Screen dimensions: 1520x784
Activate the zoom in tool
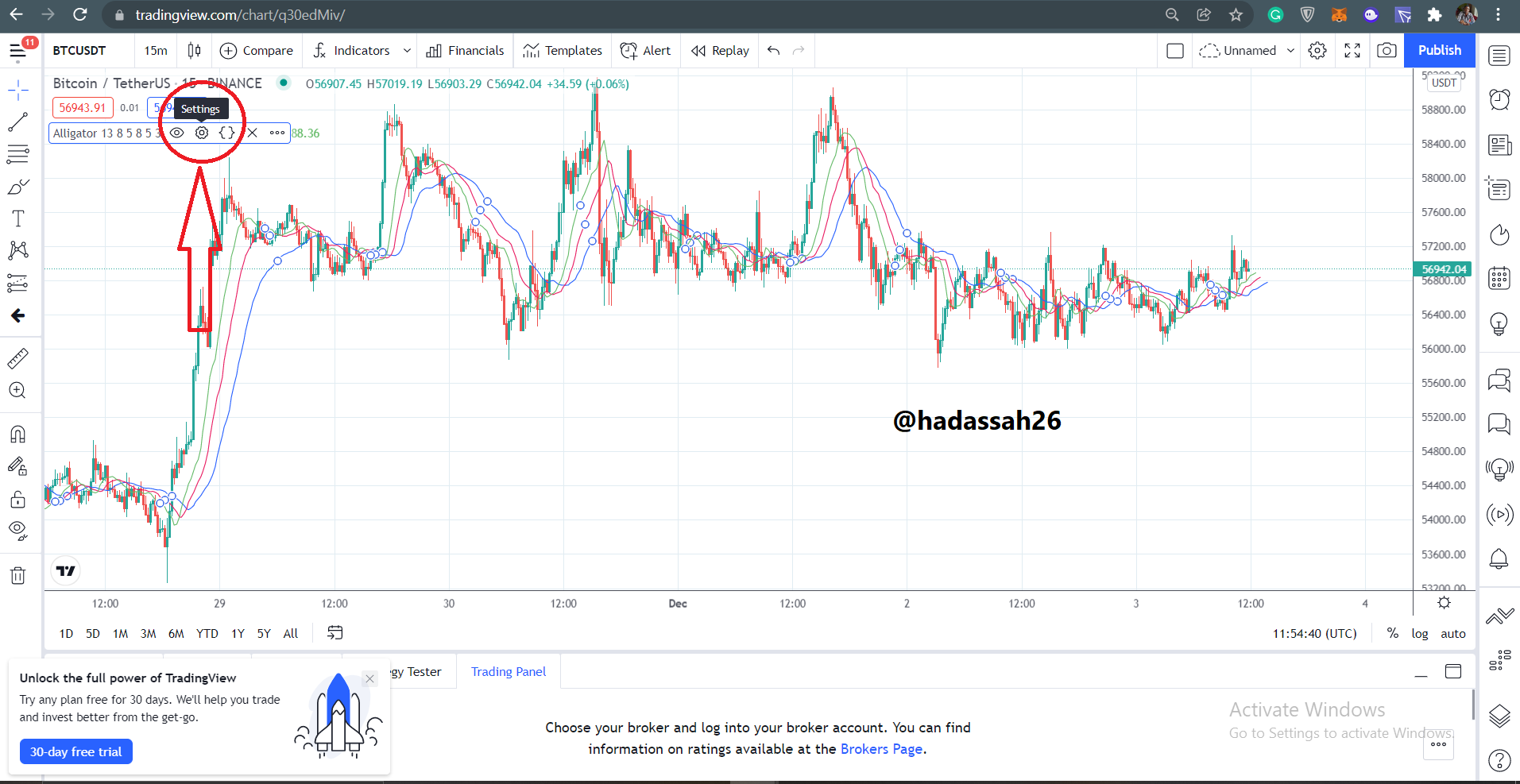tap(17, 390)
